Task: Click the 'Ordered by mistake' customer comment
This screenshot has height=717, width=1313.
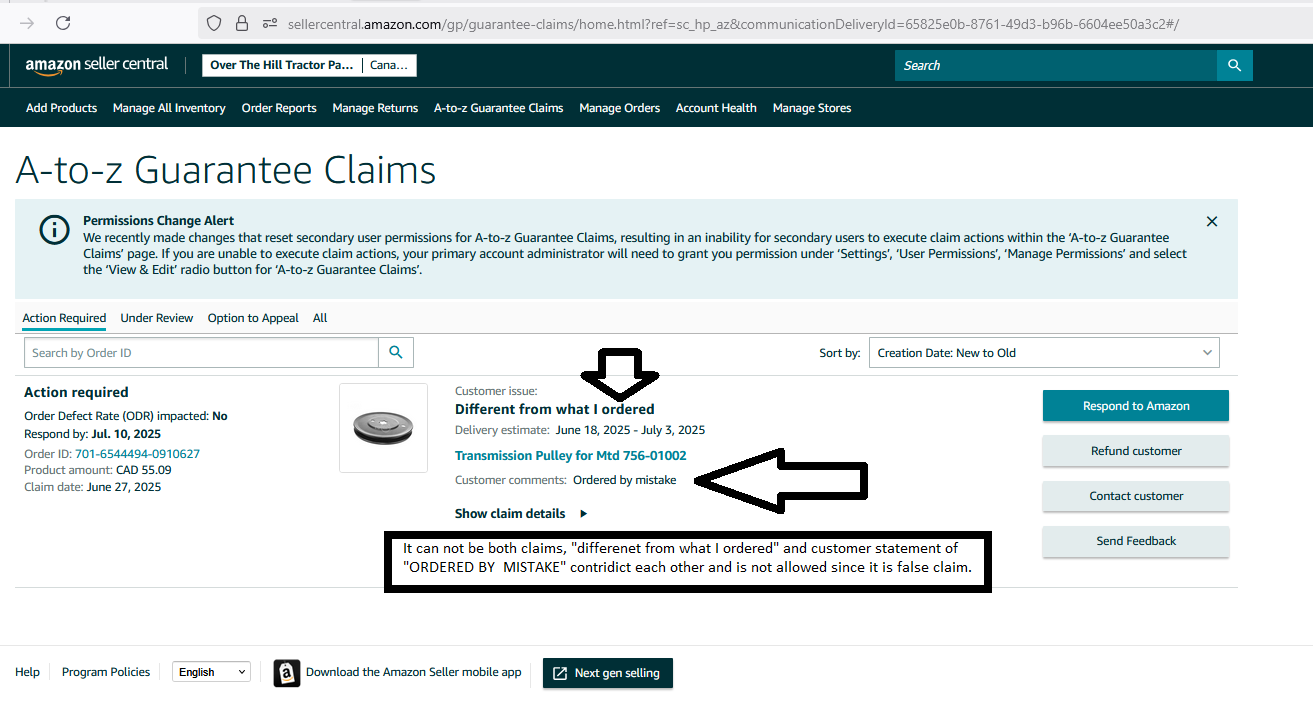Action: 624,480
